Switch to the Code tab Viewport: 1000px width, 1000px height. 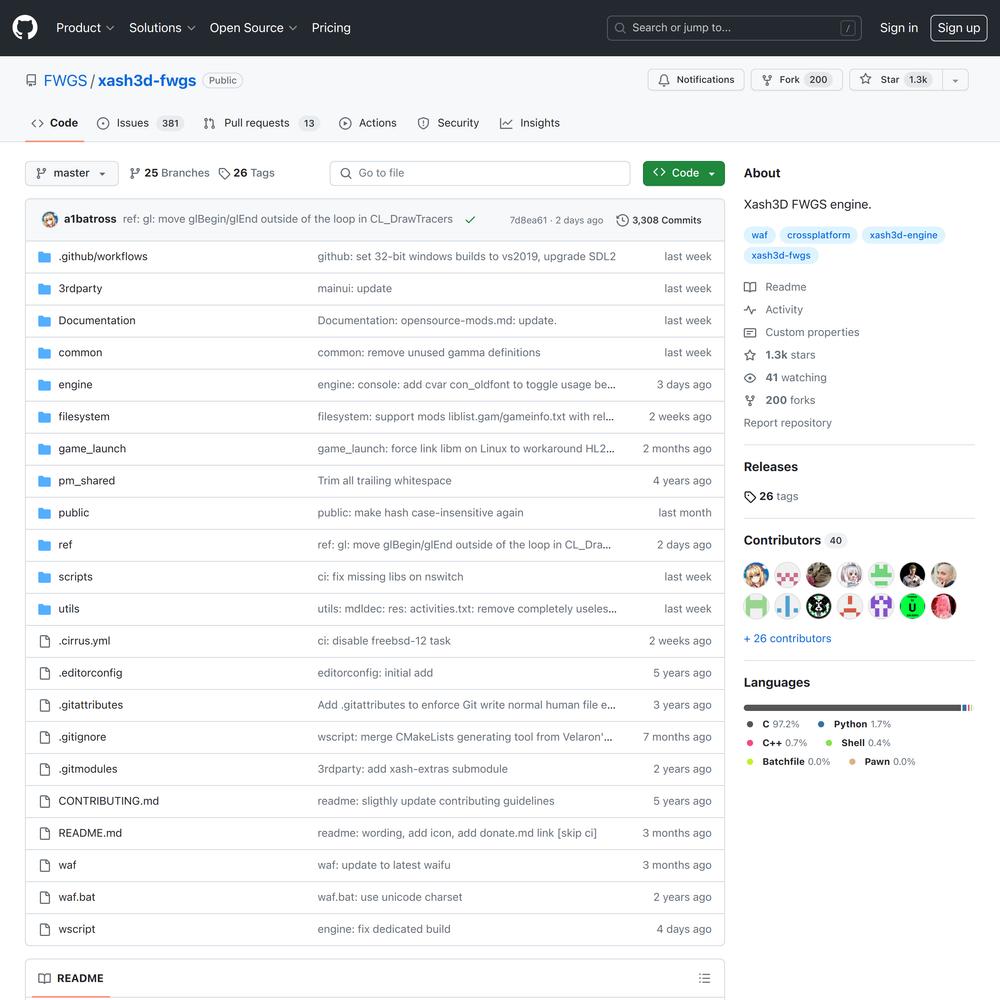(55, 123)
